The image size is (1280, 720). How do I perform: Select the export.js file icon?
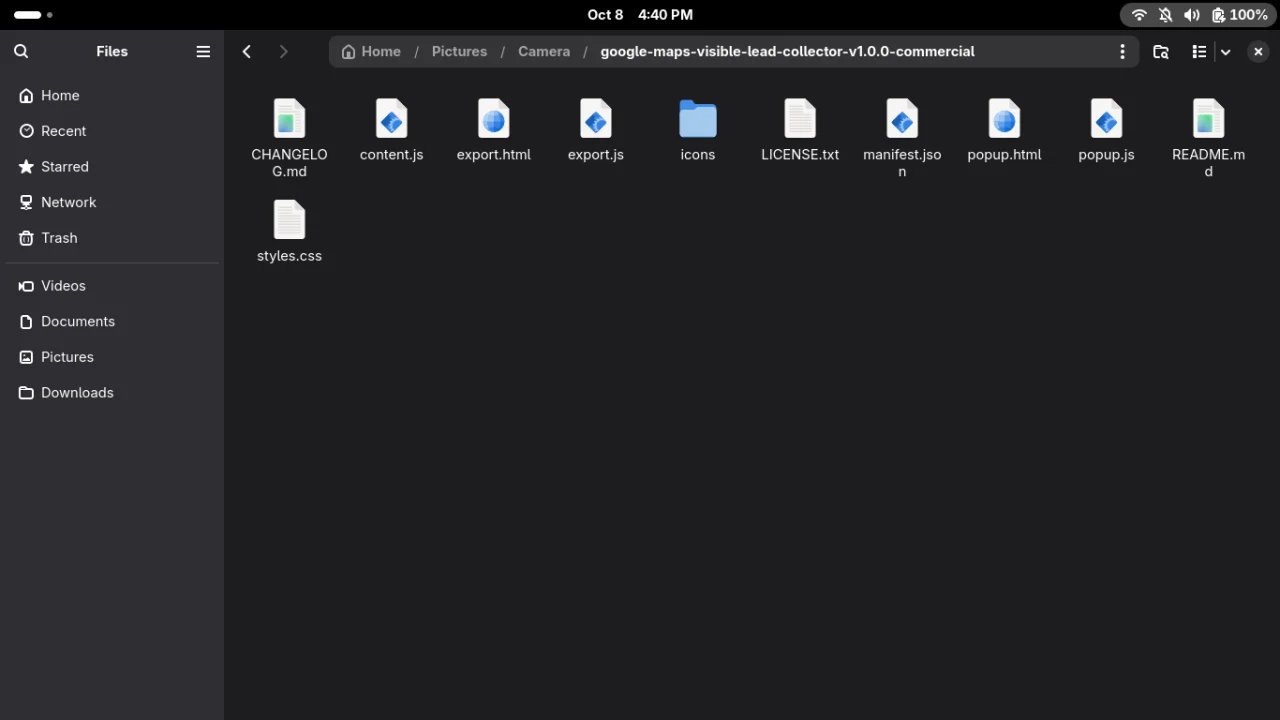click(595, 119)
